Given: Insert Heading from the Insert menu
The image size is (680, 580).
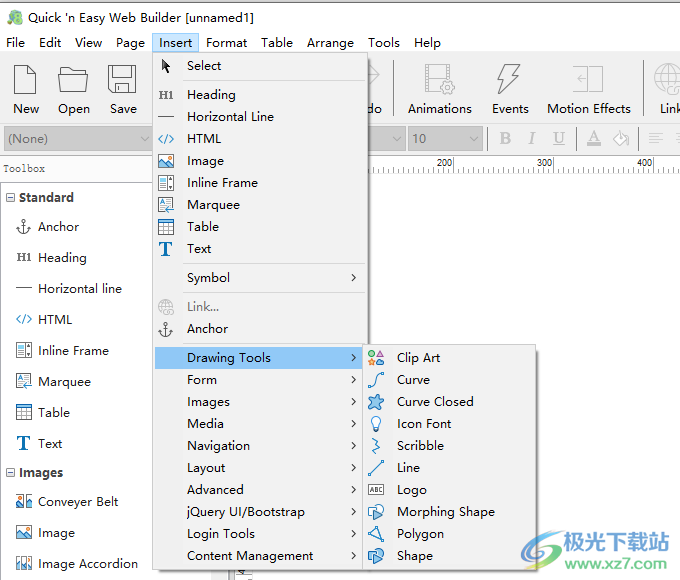Looking at the screenshot, I should point(260,95).
